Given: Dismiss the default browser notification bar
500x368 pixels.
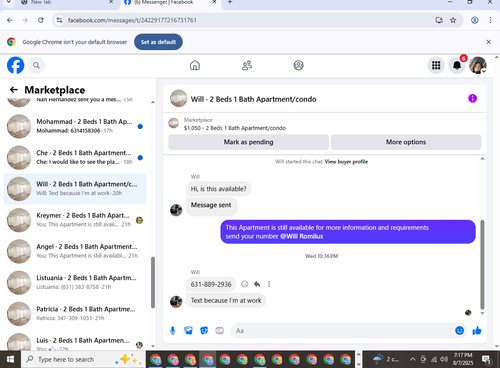Looking at the screenshot, I should 488,42.
